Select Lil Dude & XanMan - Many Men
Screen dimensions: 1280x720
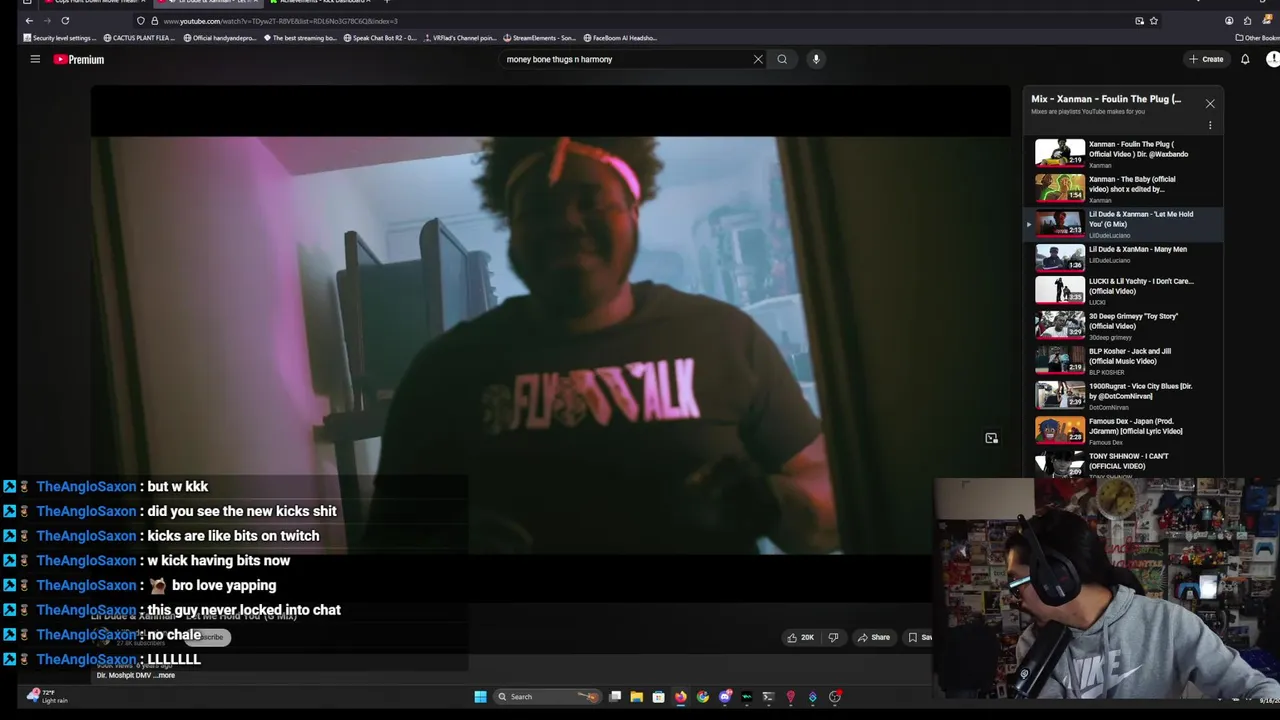(x=1124, y=257)
